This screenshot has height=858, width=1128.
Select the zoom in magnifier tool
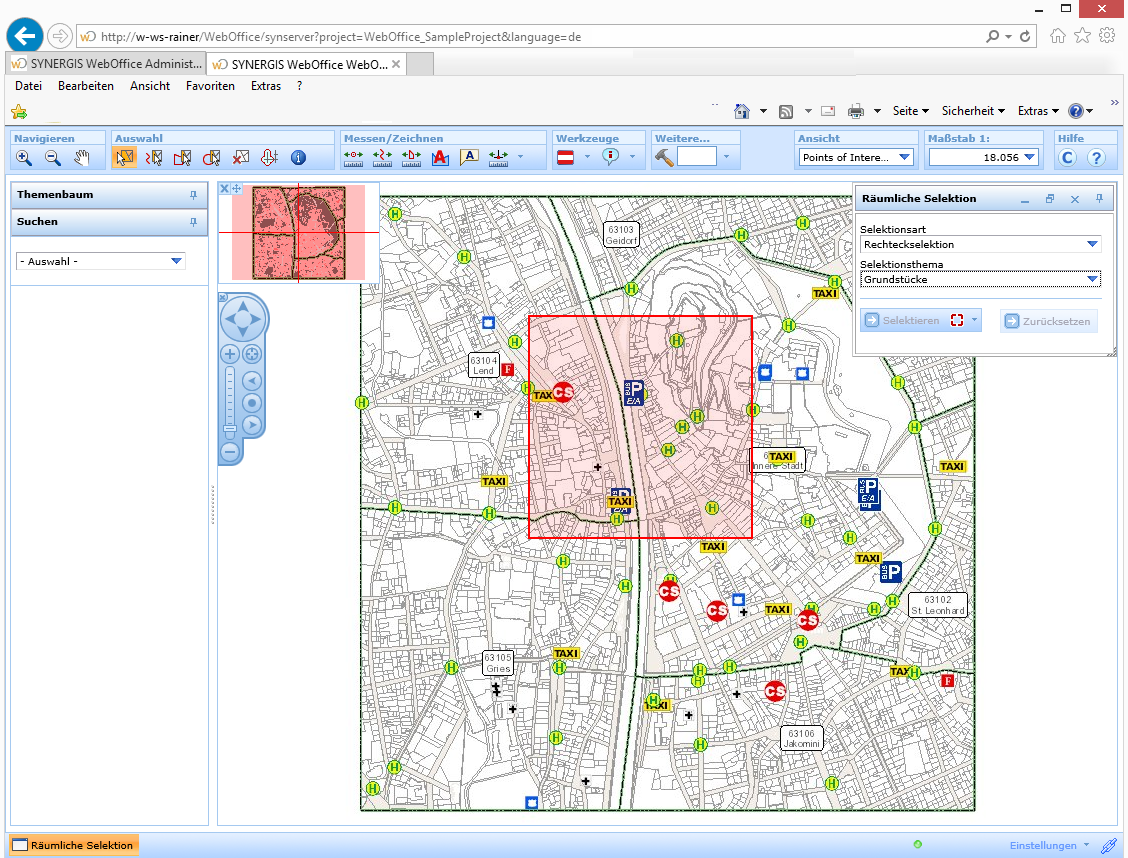(24, 158)
